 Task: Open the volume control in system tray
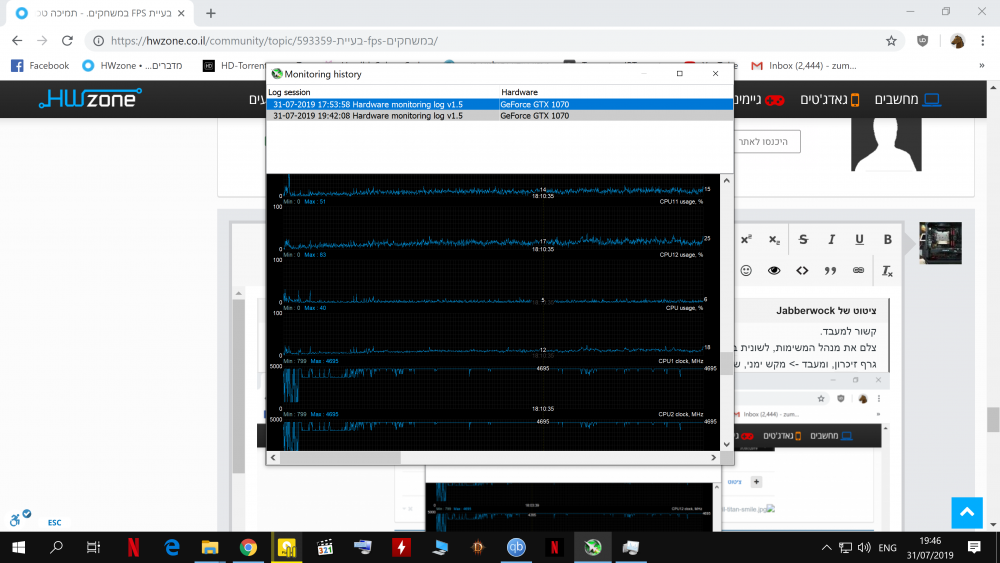click(x=864, y=547)
